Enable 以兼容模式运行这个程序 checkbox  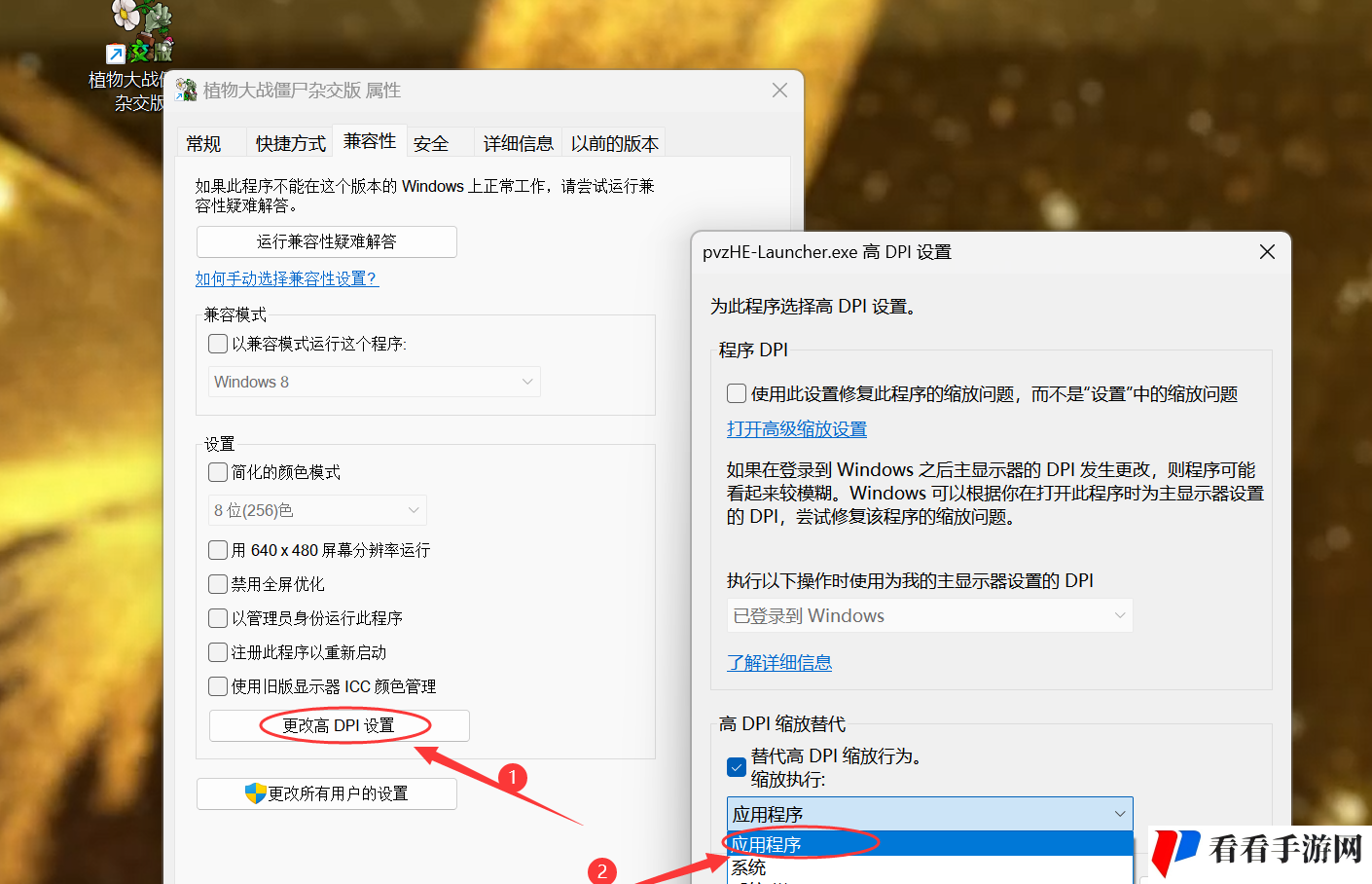tap(218, 344)
